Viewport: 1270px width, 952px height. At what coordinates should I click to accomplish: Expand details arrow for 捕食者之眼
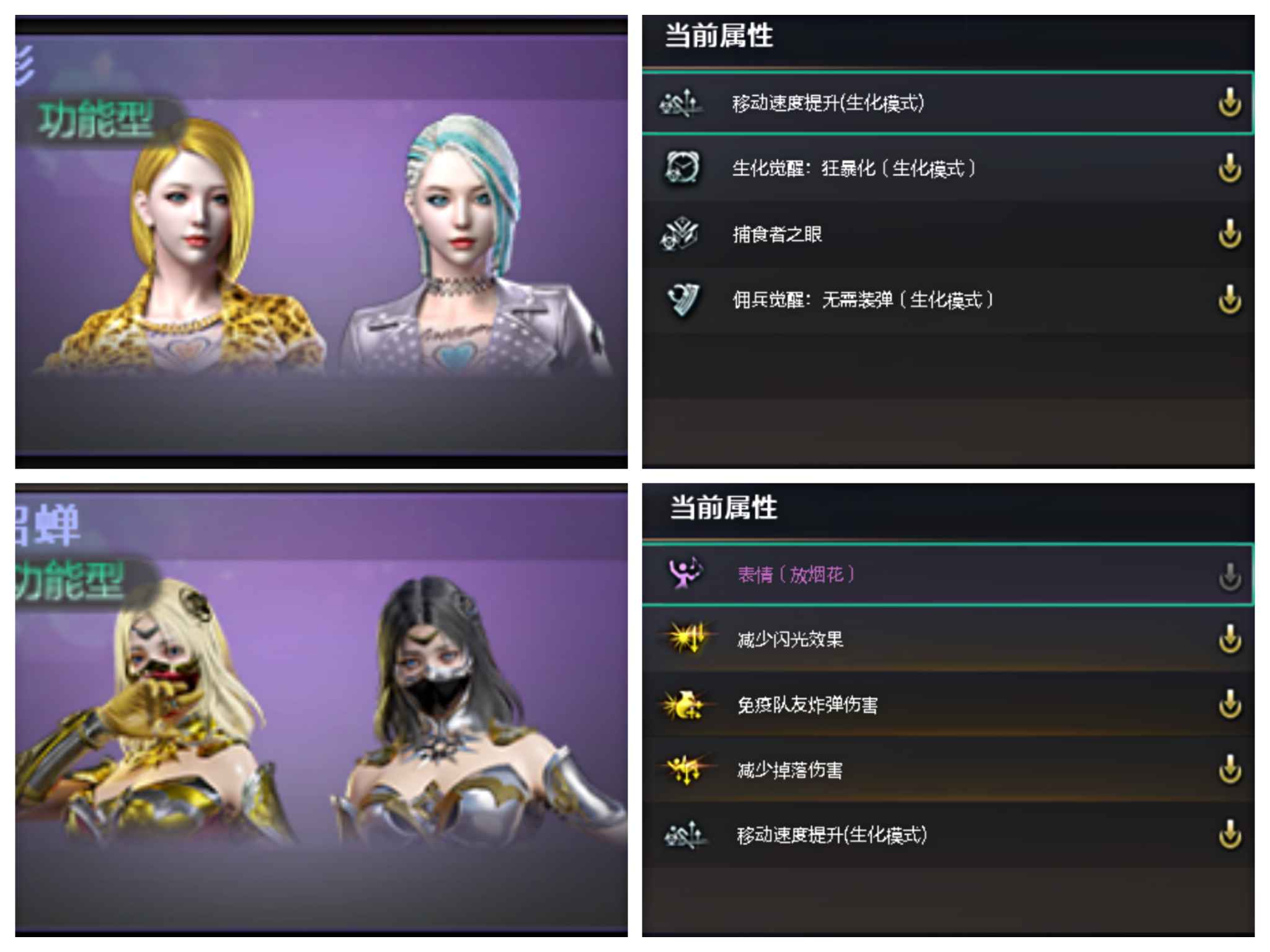pos(1230,234)
